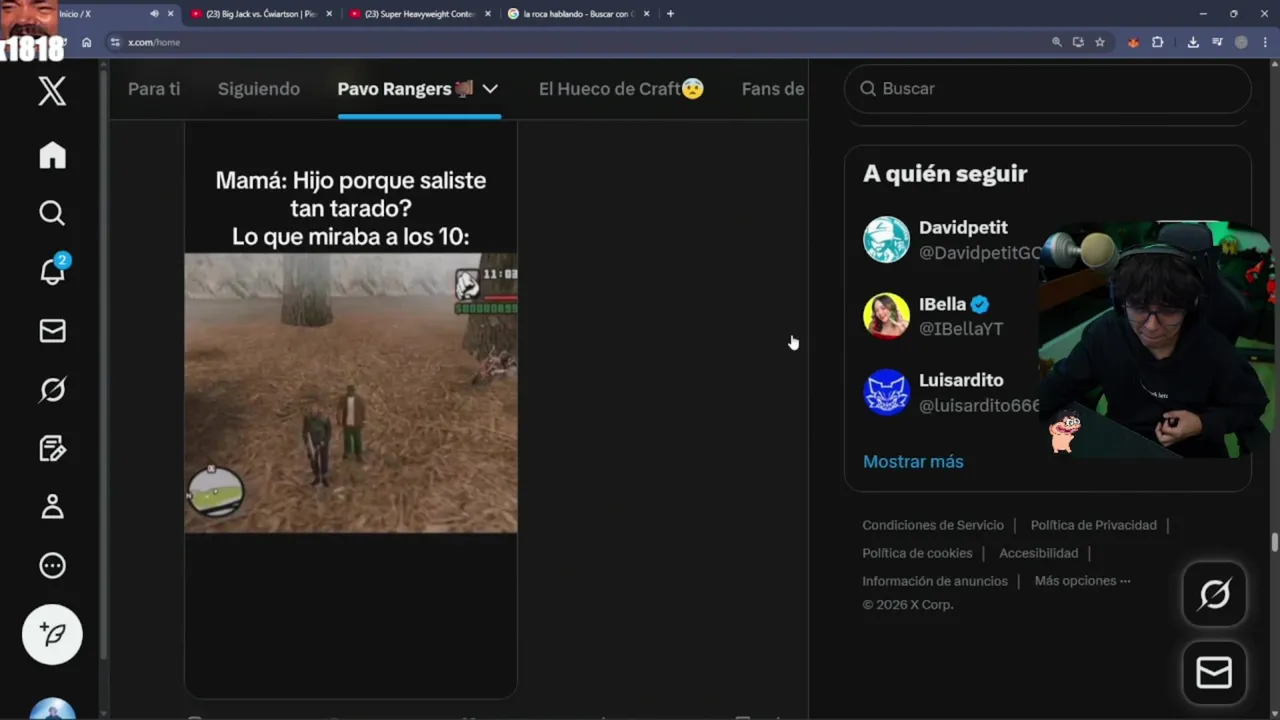Open Notifications bell with 2 badge
This screenshot has height=720, width=1280.
(x=52, y=270)
